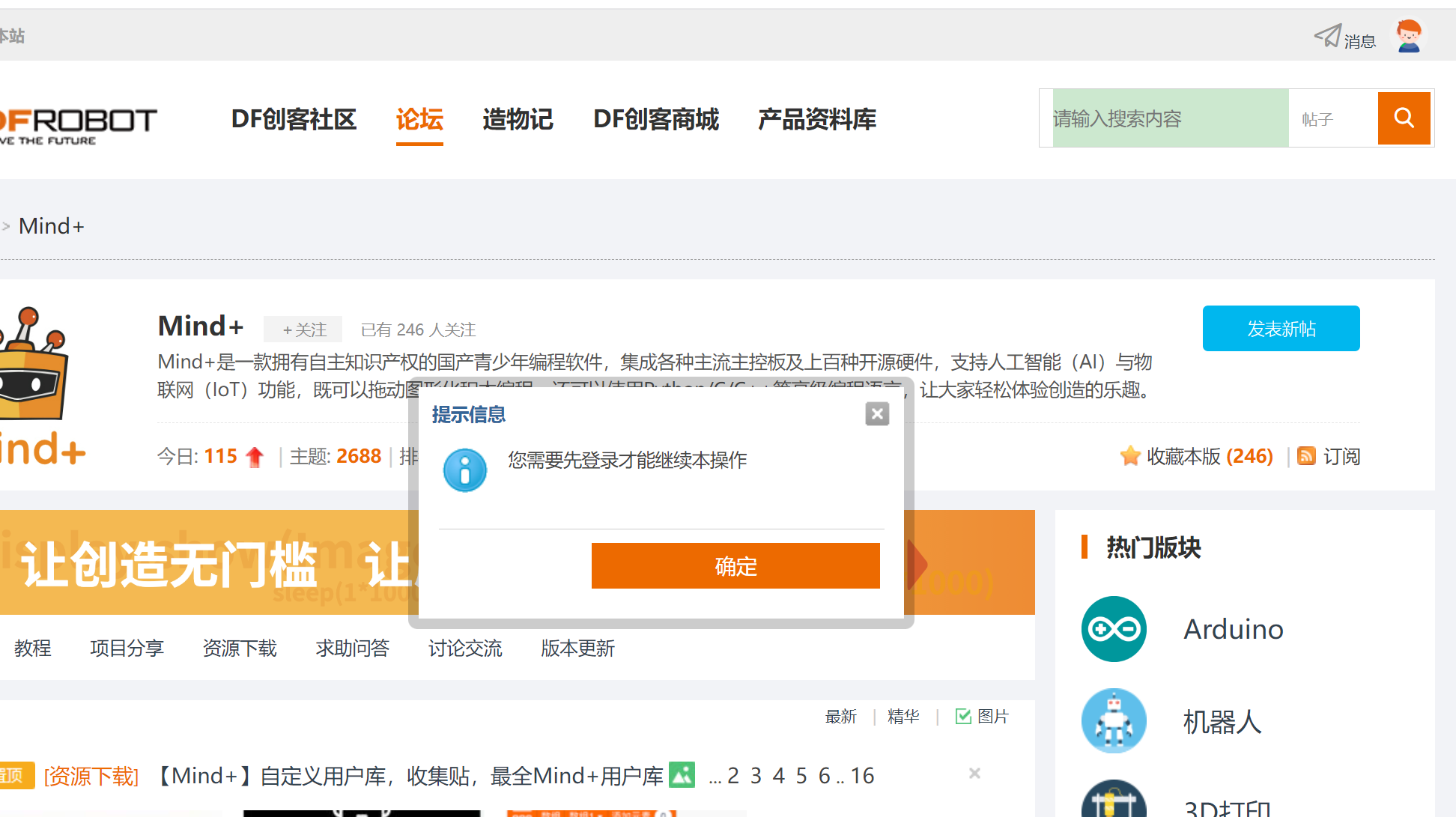This screenshot has height=817, width=1456.
Task: Click the RSS 订阅 icon
Action: tap(1306, 456)
